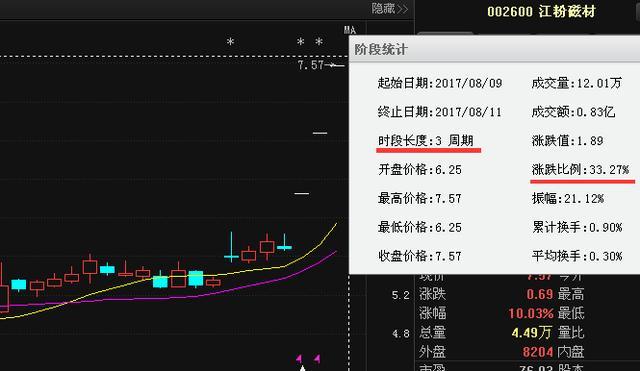The image size is (640, 371).
Task: Click the 4.8 price axis label
Action: pyautogui.click(x=400, y=334)
